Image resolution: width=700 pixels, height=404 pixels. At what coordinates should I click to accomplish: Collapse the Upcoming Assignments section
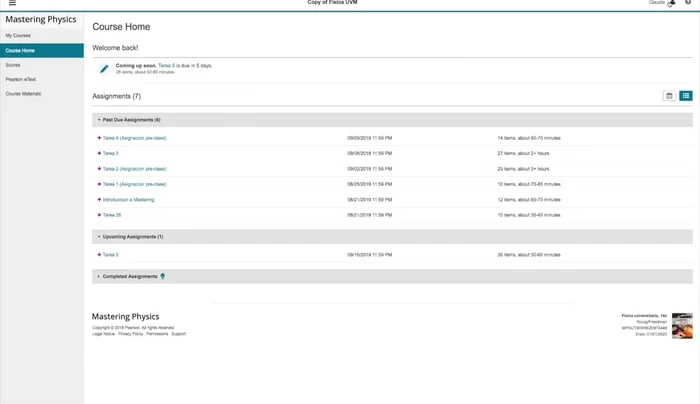tap(98, 237)
